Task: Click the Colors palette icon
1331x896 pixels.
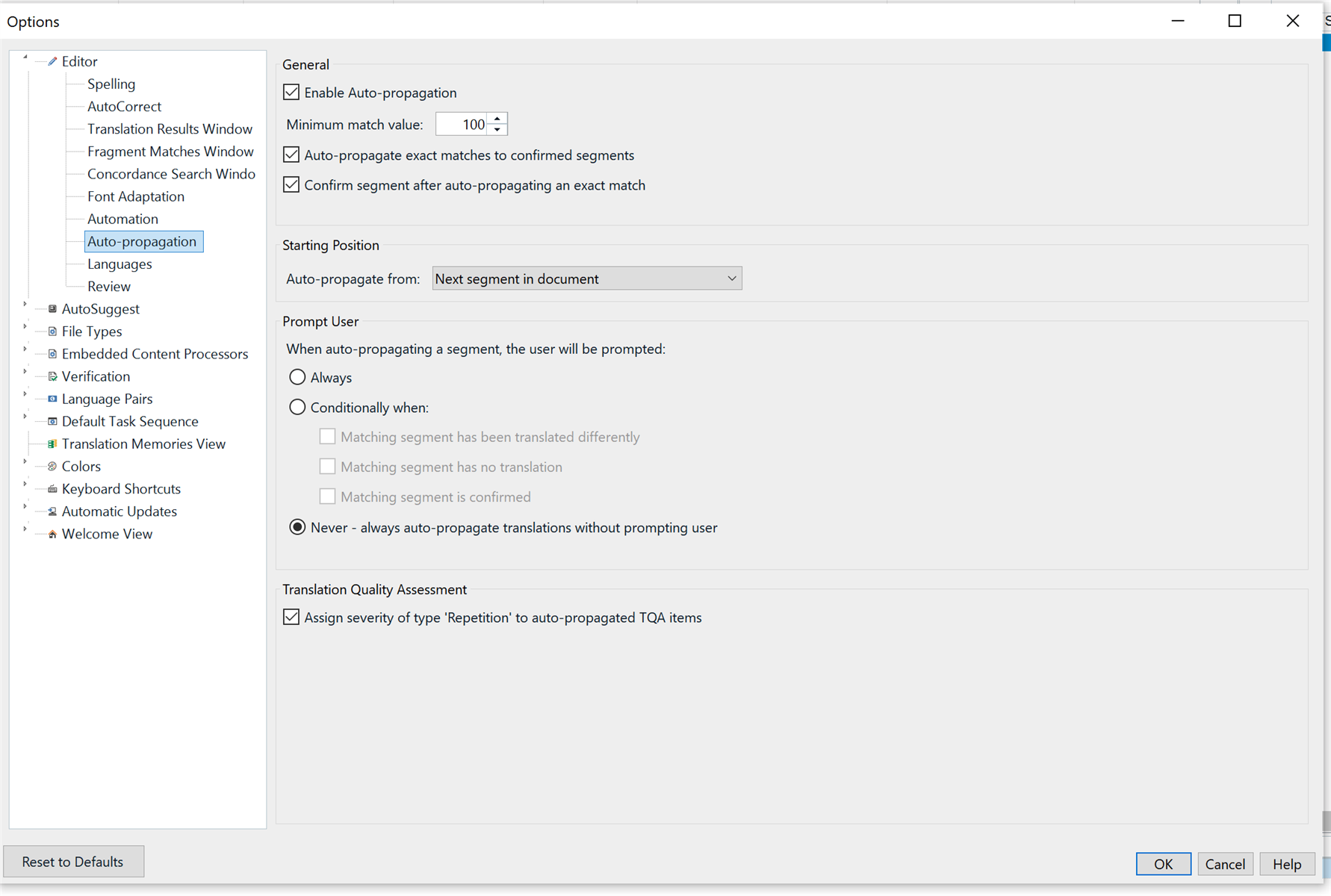Action: tap(51, 465)
